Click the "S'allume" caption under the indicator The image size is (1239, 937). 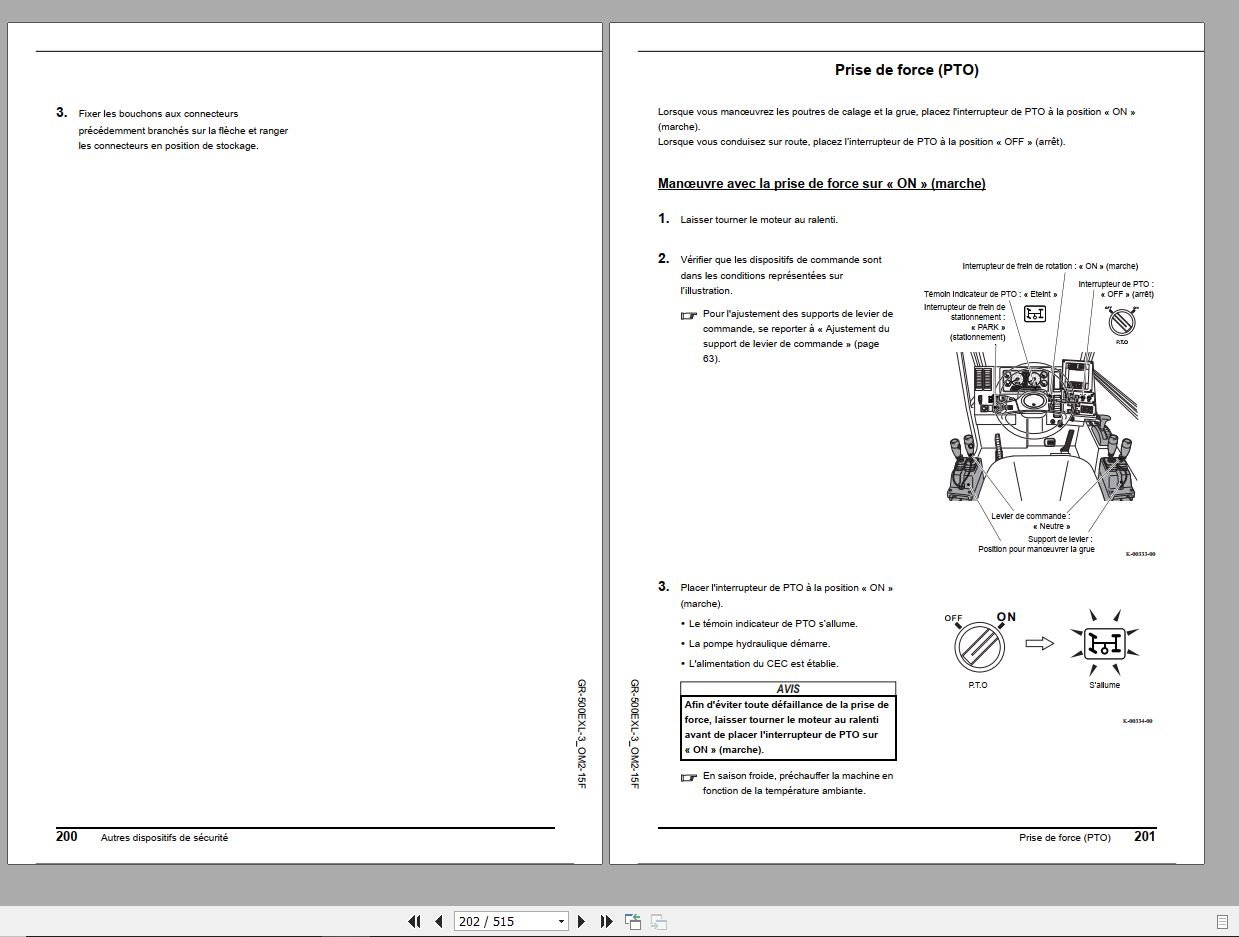pyautogui.click(x=1105, y=685)
